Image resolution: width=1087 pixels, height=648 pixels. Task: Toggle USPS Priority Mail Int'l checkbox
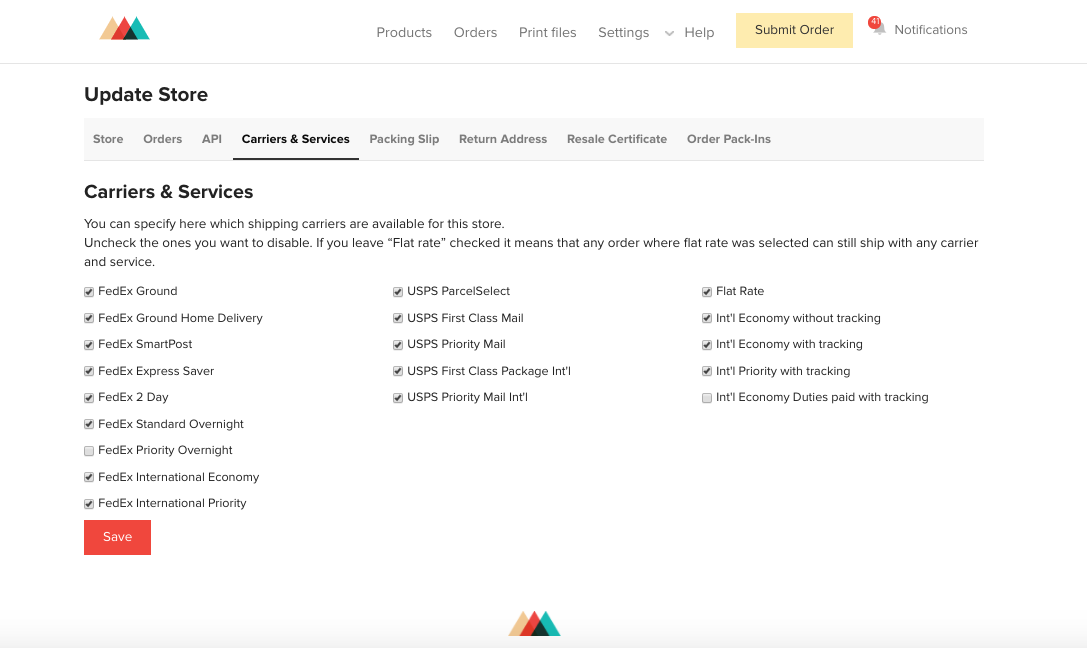click(x=398, y=398)
